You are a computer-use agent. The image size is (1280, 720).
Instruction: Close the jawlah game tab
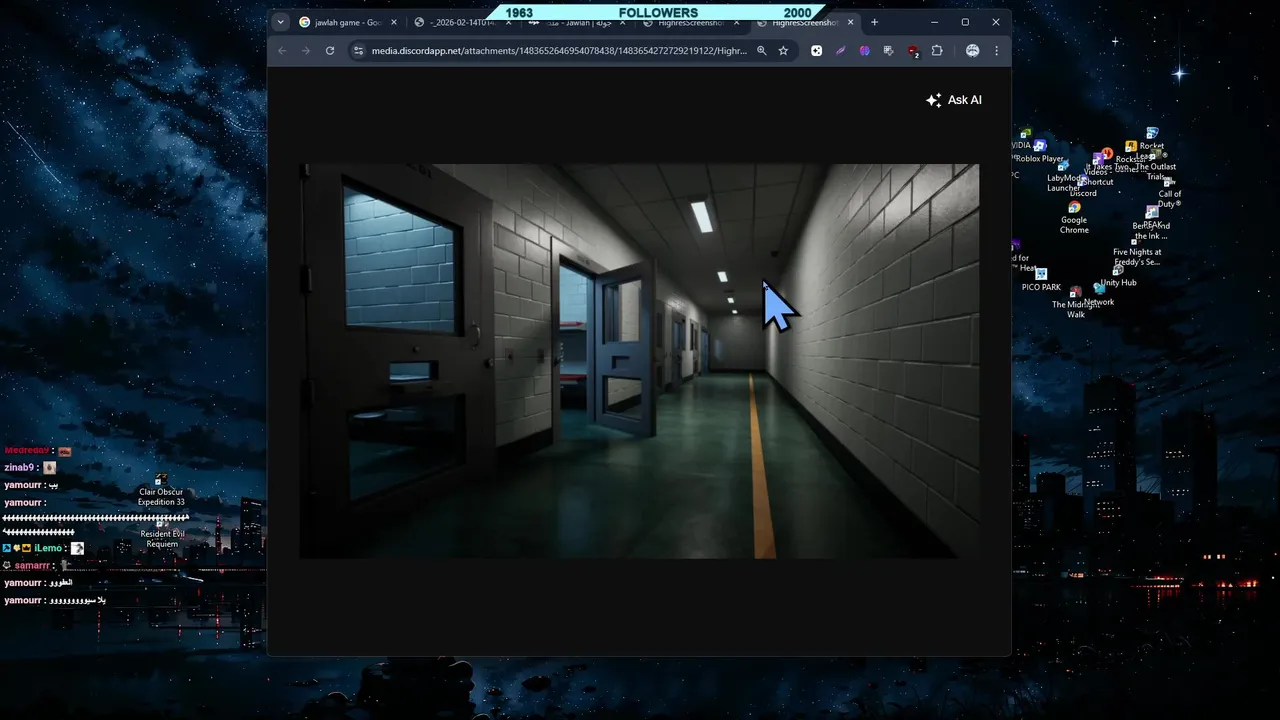394,22
